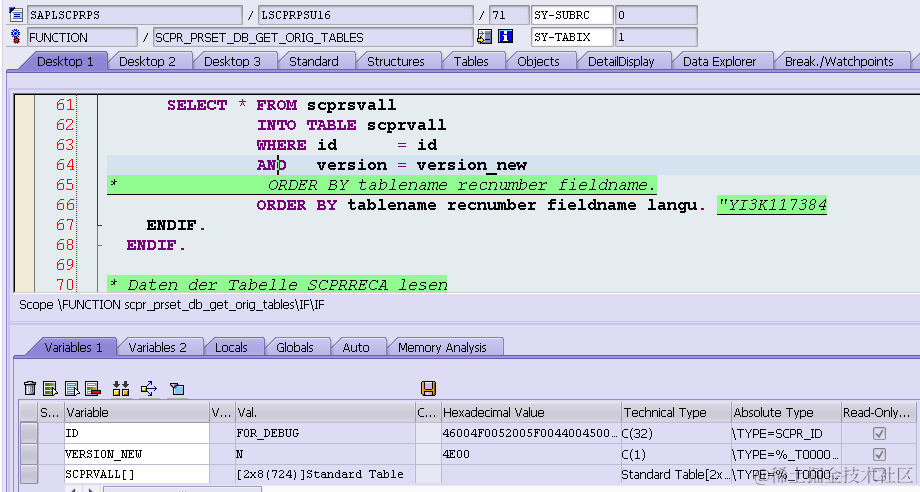This screenshot has height=492, width=920.
Task: Click the comment Daten der Tabelle SCPRRECA lesen
Action: [278, 284]
